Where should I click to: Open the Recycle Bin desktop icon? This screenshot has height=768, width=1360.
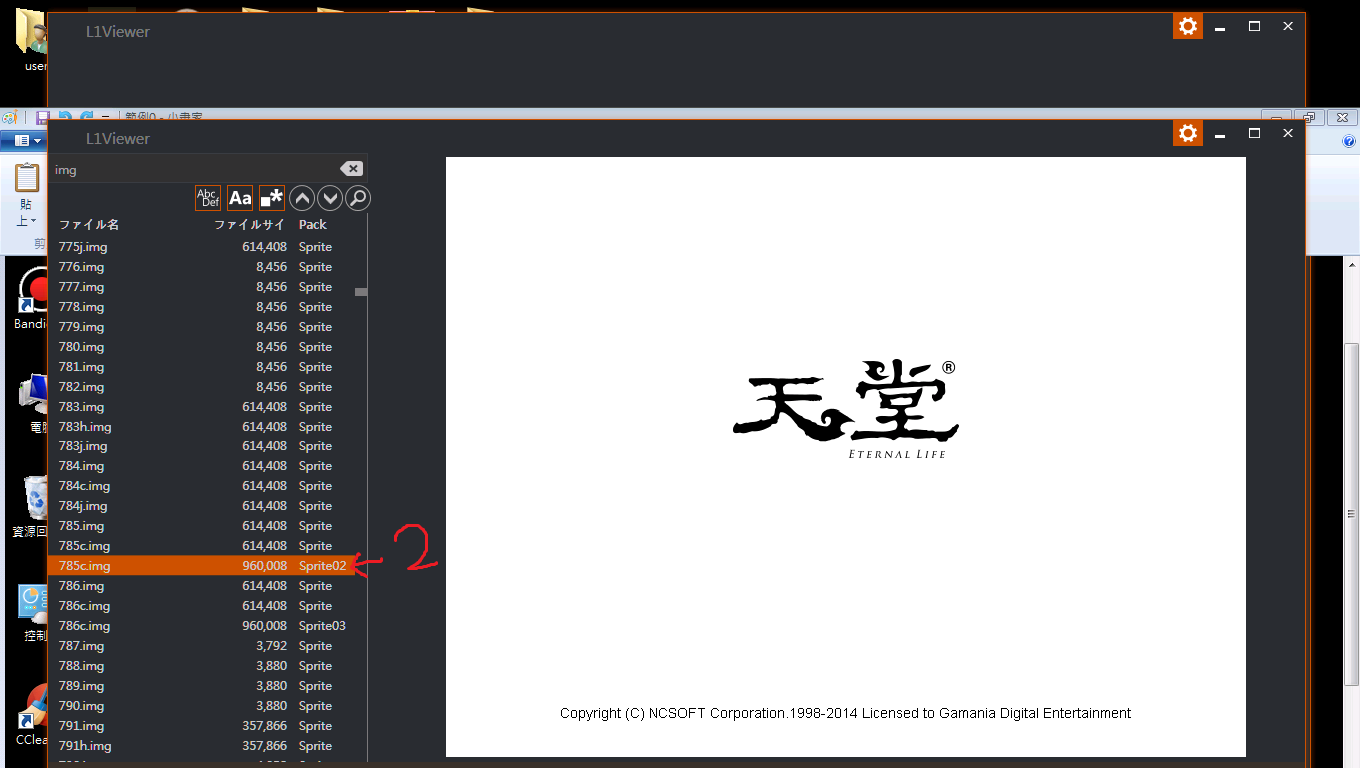(30, 505)
